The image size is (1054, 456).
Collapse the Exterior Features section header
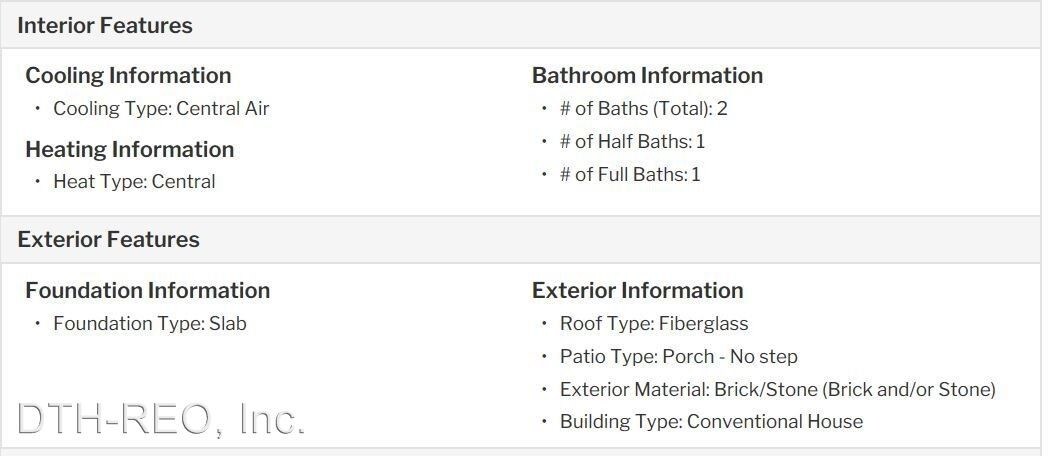pos(520,239)
